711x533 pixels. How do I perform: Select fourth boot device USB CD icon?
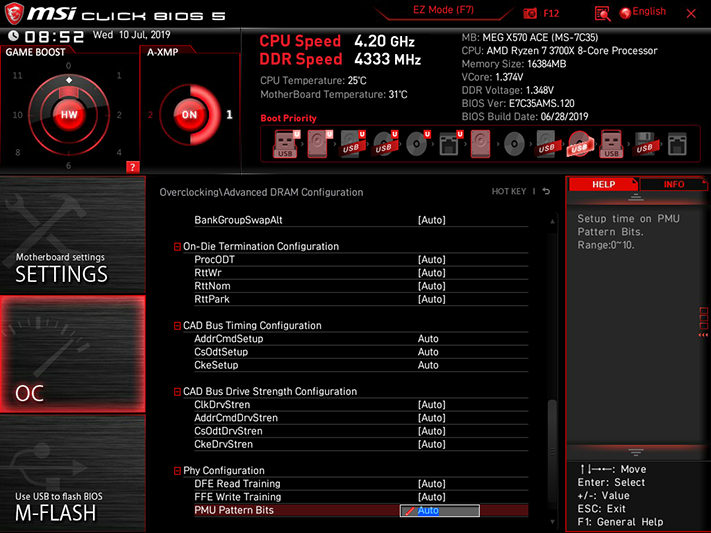pyautogui.click(x=385, y=144)
